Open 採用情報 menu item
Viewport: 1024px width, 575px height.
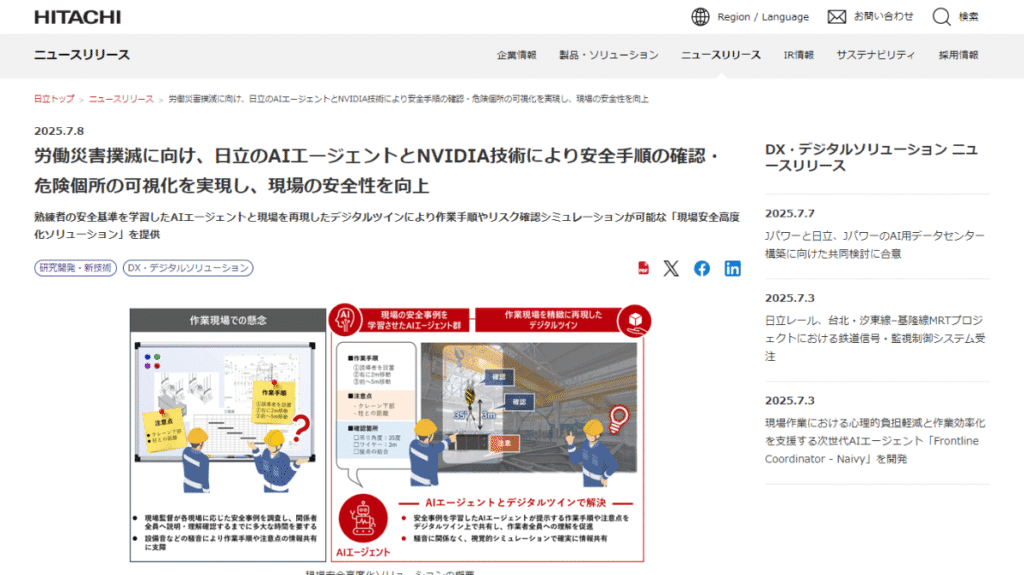(959, 55)
